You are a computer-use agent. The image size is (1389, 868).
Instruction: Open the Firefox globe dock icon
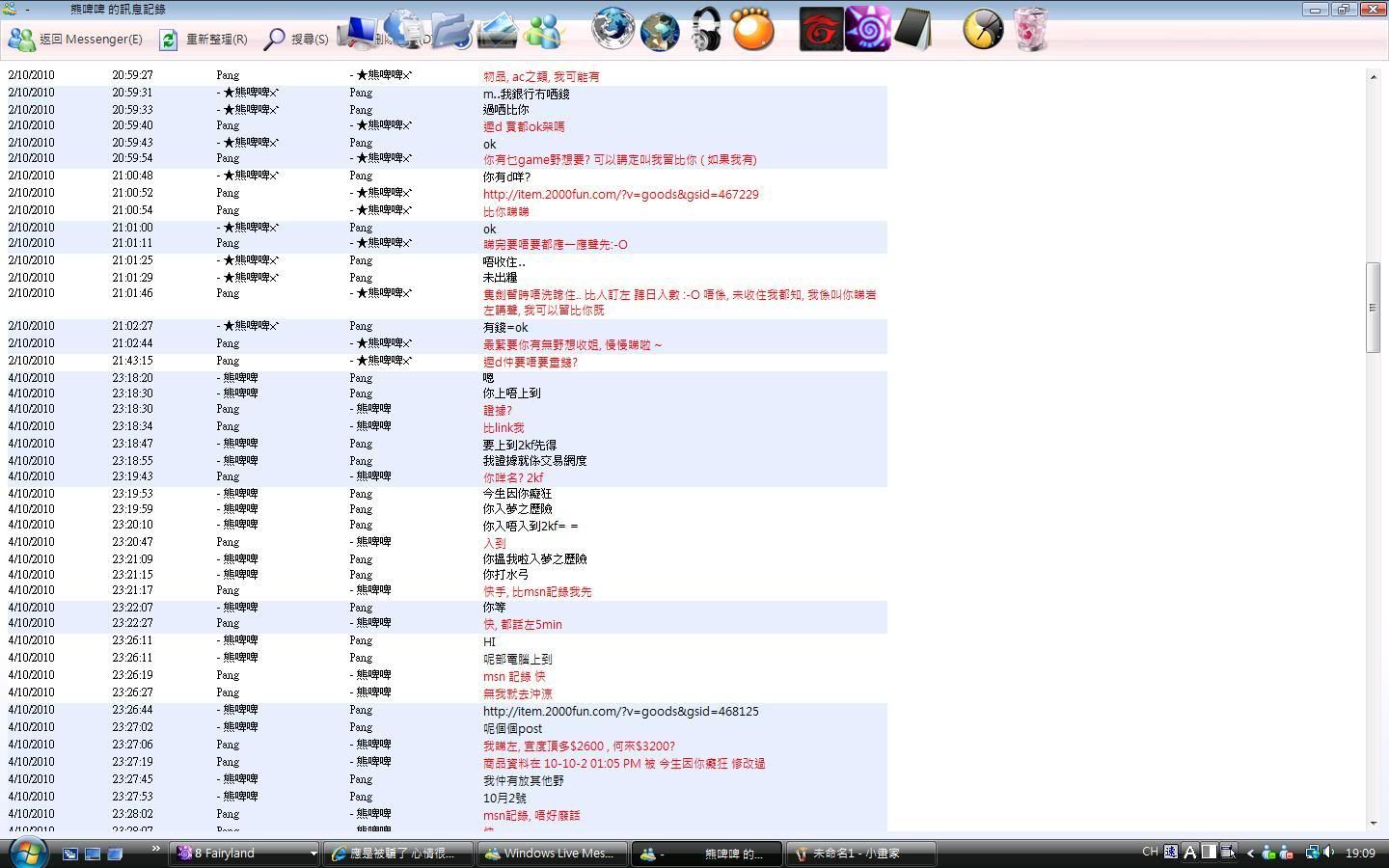613,29
